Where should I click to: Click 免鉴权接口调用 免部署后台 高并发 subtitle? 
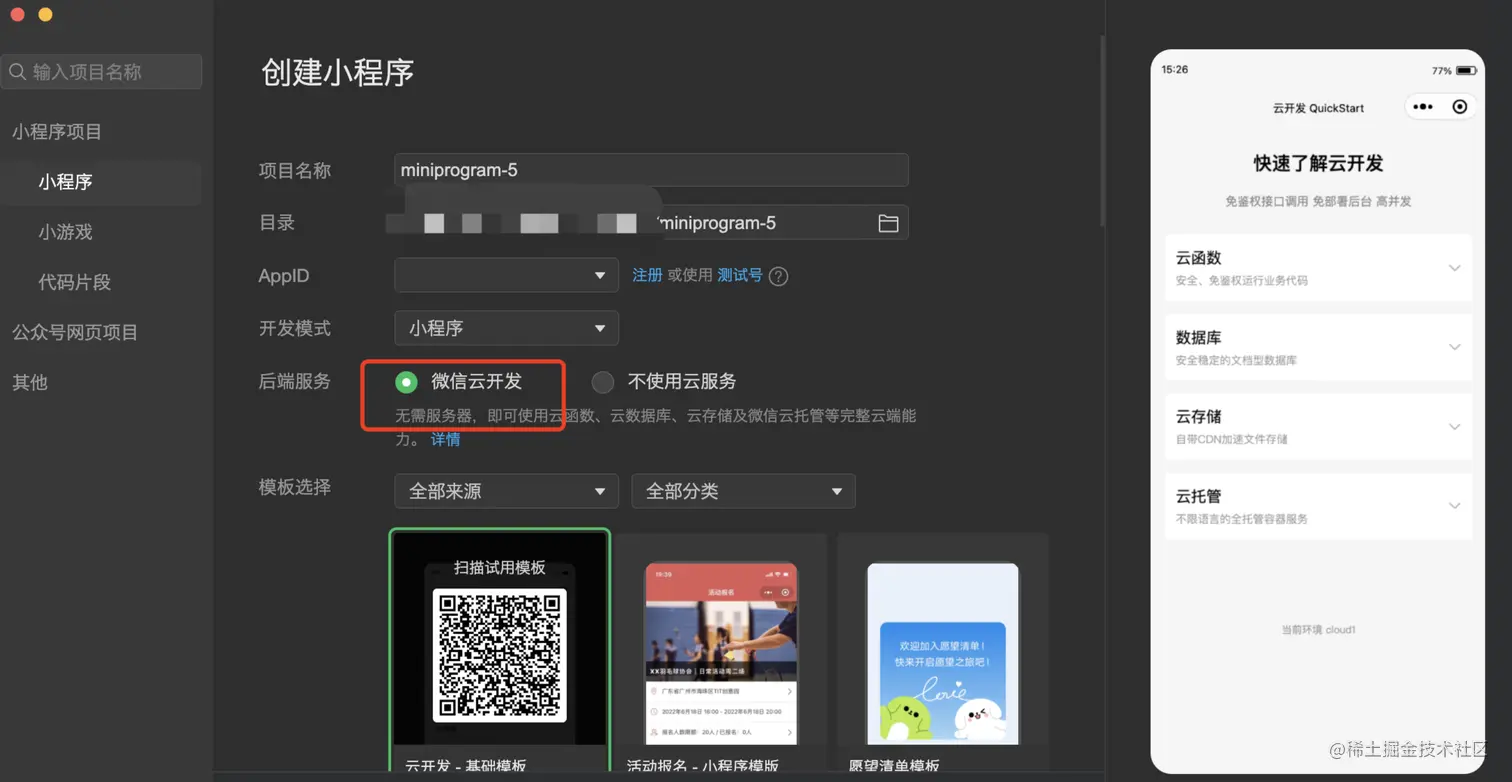pyautogui.click(x=1318, y=201)
